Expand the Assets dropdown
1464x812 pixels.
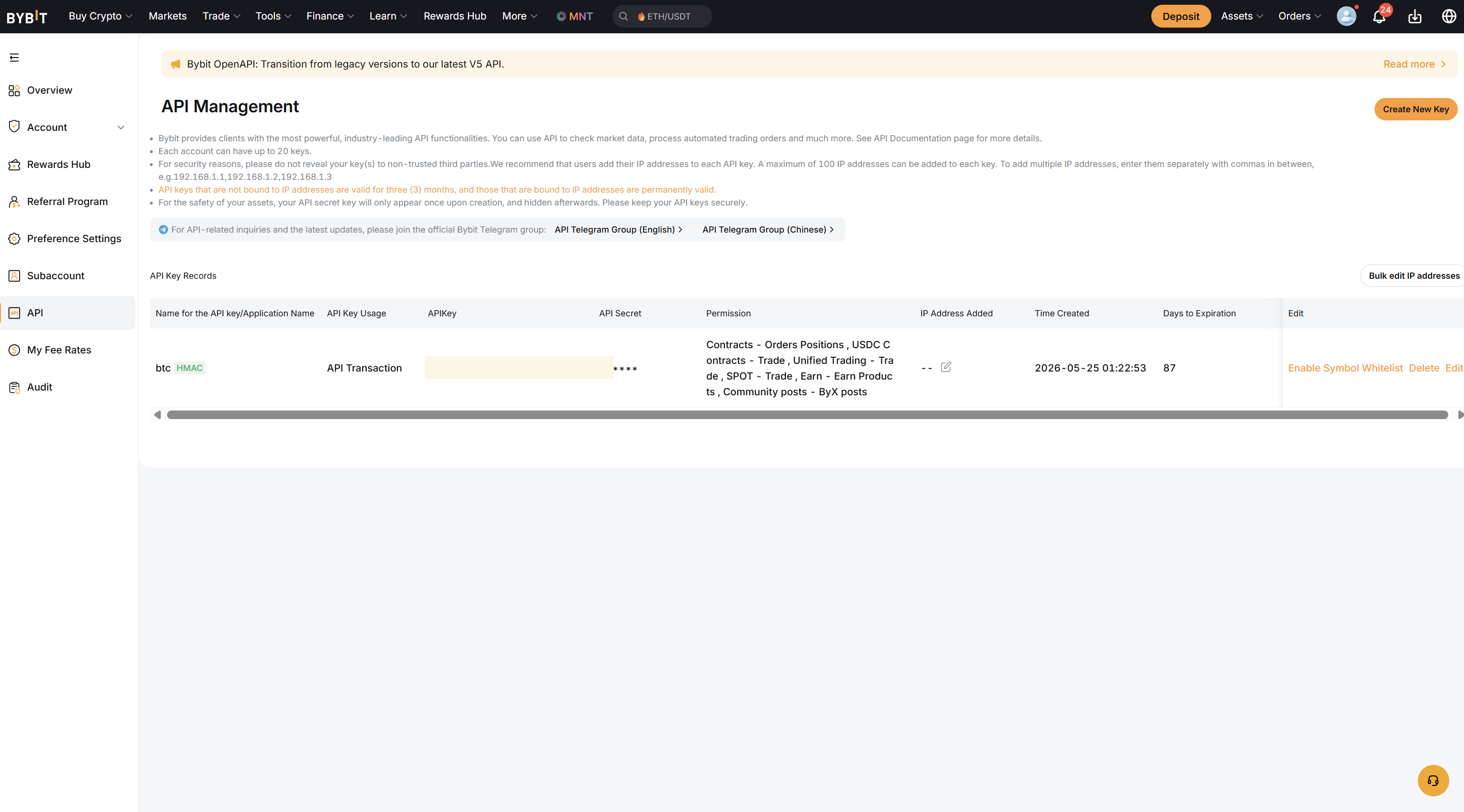1242,16
